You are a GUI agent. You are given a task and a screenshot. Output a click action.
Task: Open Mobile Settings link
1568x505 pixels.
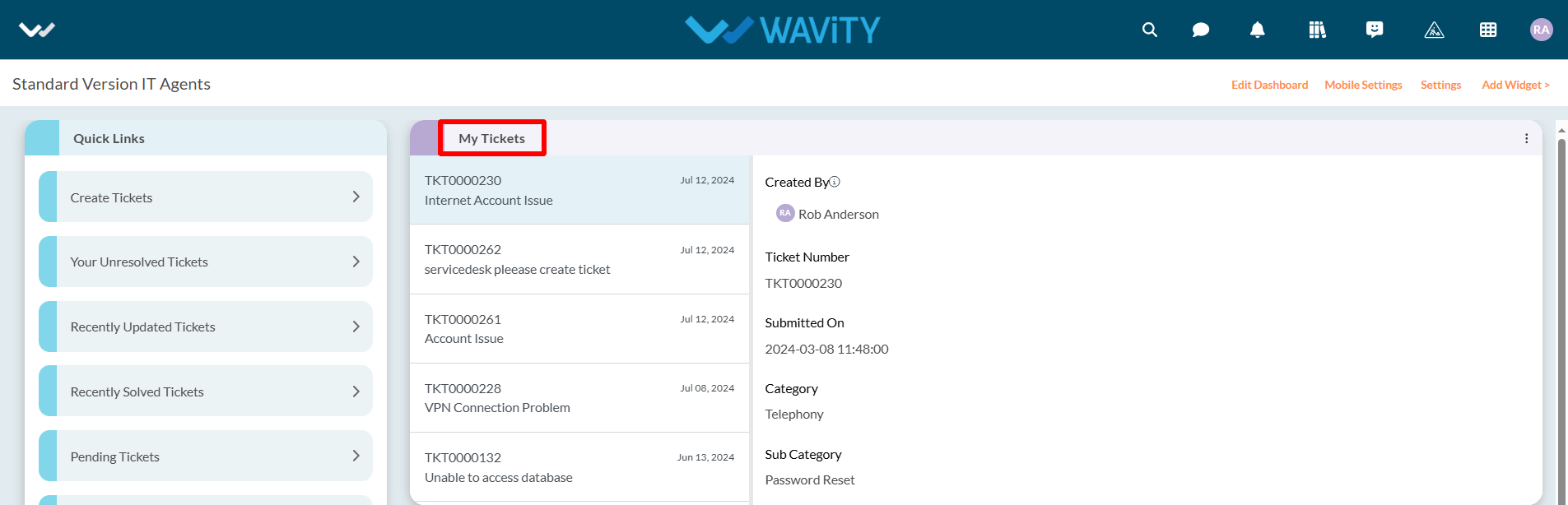[x=1363, y=85]
